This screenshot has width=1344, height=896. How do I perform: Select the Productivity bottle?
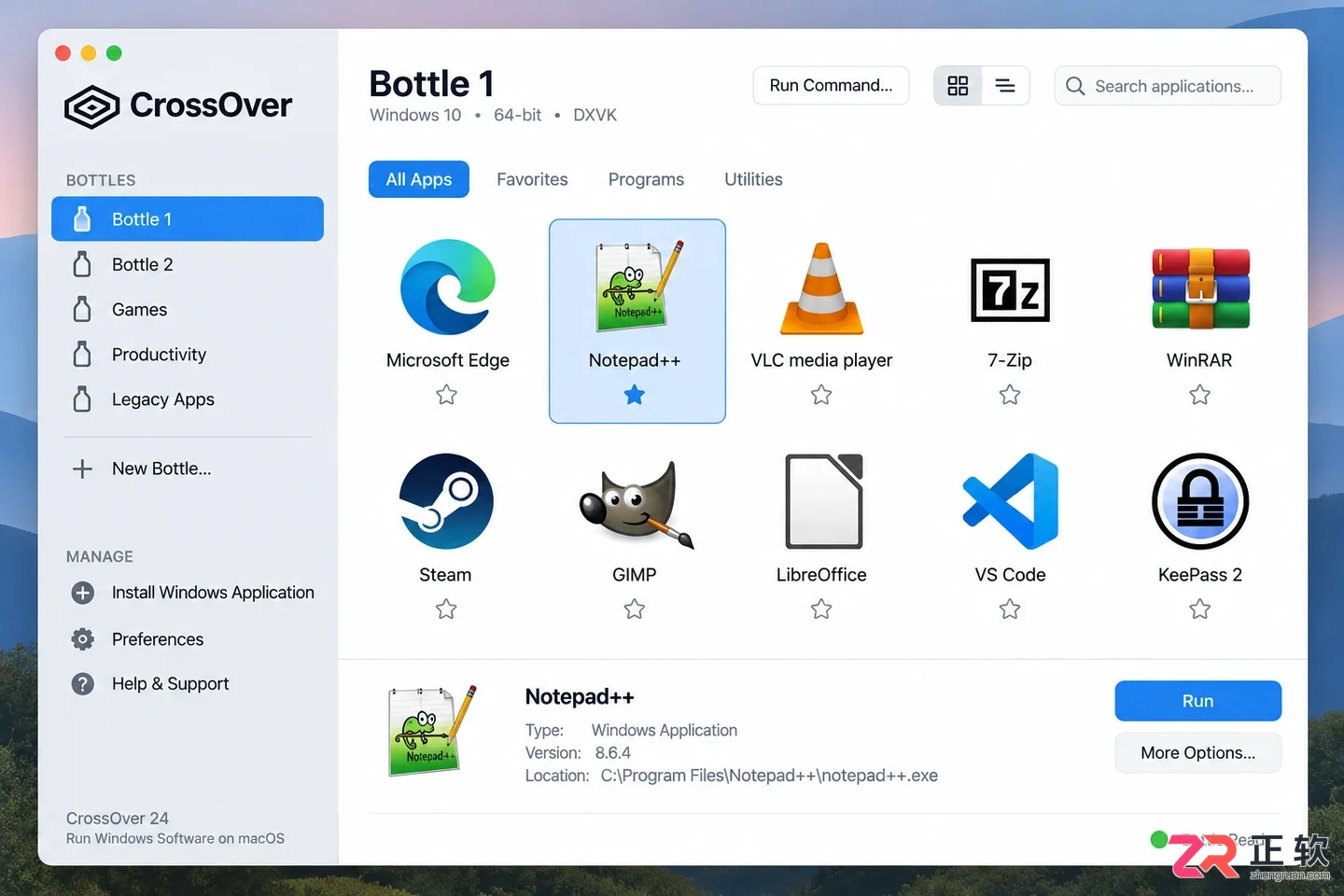tap(188, 354)
